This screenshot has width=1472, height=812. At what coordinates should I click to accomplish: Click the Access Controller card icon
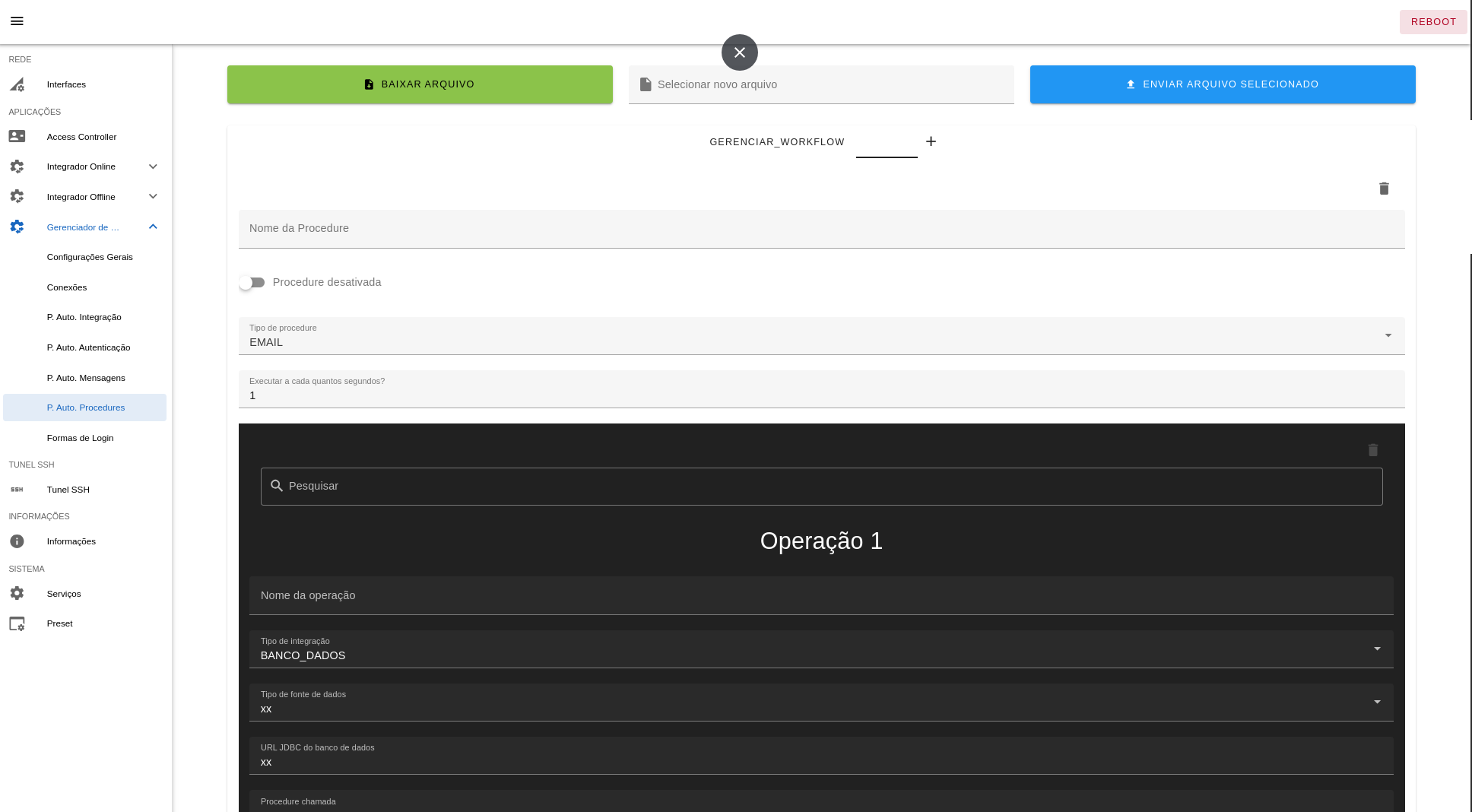pyautogui.click(x=17, y=137)
